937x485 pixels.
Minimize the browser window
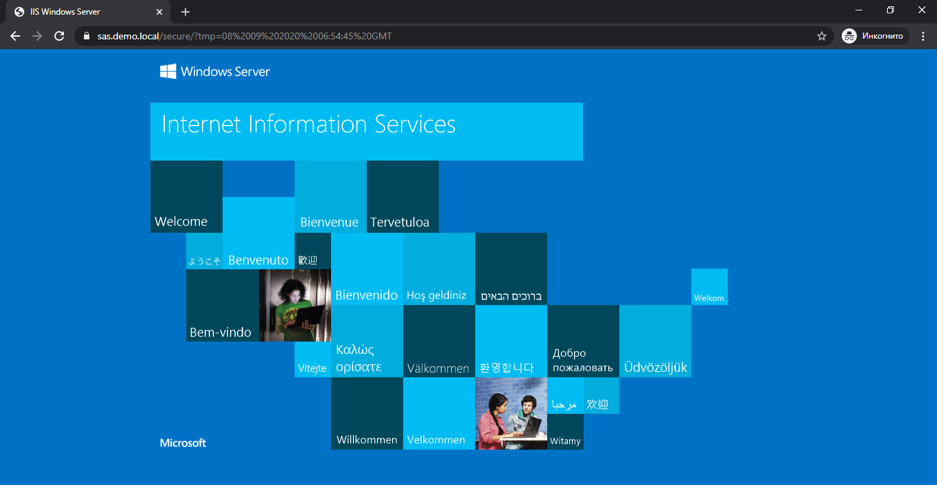pyautogui.click(x=859, y=10)
